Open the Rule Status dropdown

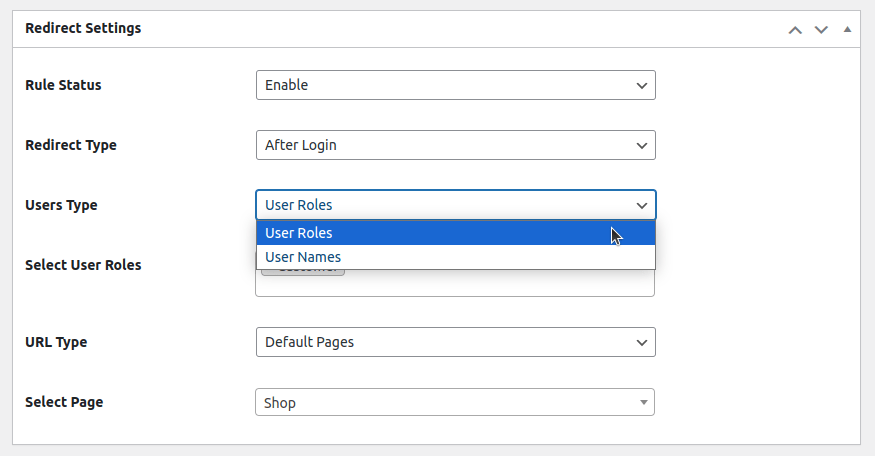pyautogui.click(x=455, y=85)
